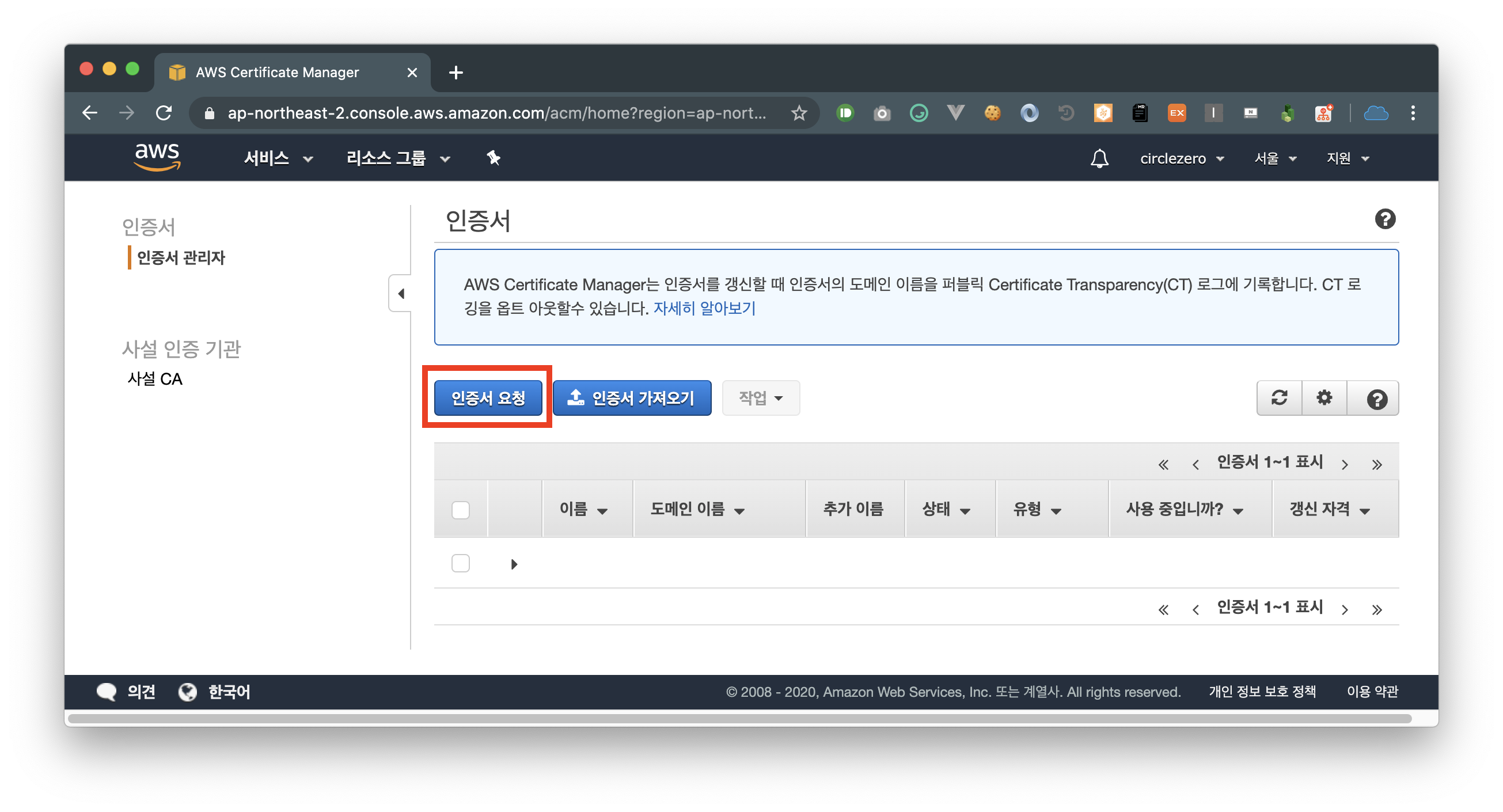The width and height of the screenshot is (1503, 812).
Task: Click the pin shortcut icon in AWS navbar
Action: tap(494, 157)
